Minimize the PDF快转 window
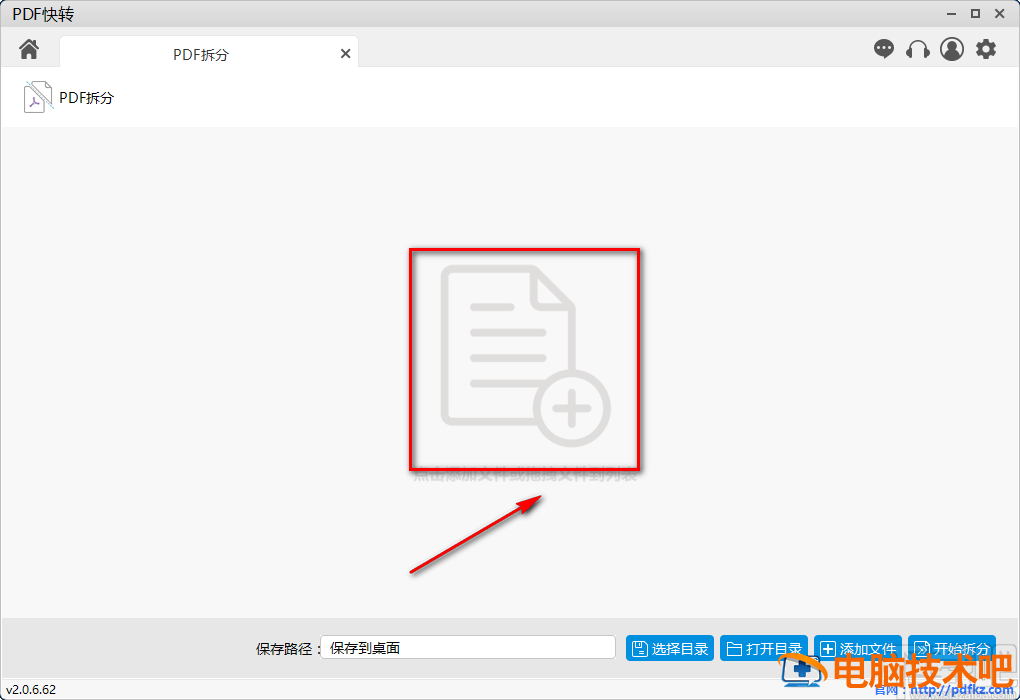 point(951,14)
